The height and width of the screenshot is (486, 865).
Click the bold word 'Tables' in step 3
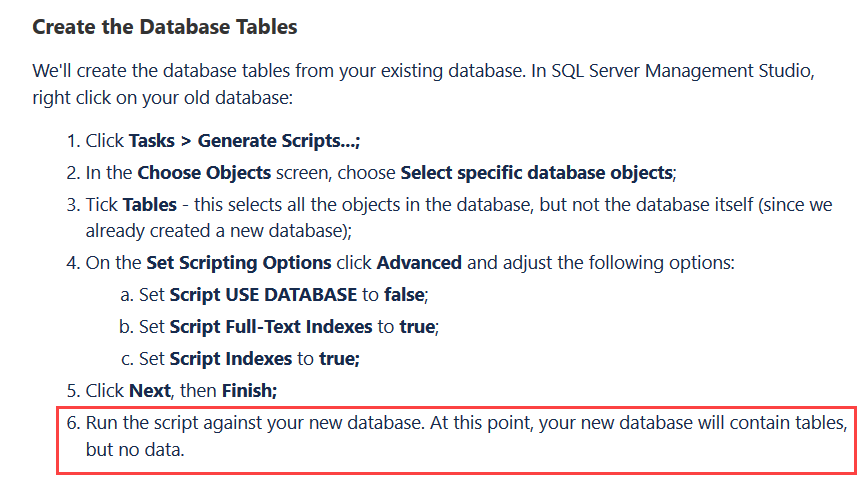point(150,205)
